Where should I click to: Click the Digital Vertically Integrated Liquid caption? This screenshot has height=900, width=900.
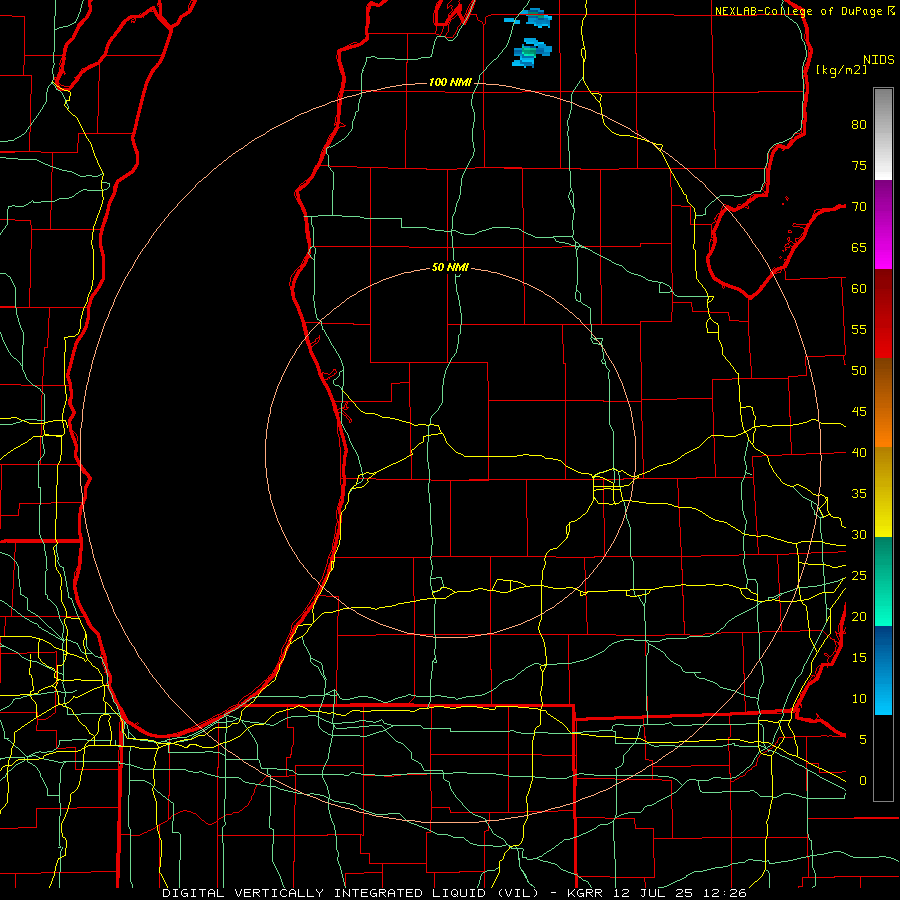pyautogui.click(x=350, y=893)
